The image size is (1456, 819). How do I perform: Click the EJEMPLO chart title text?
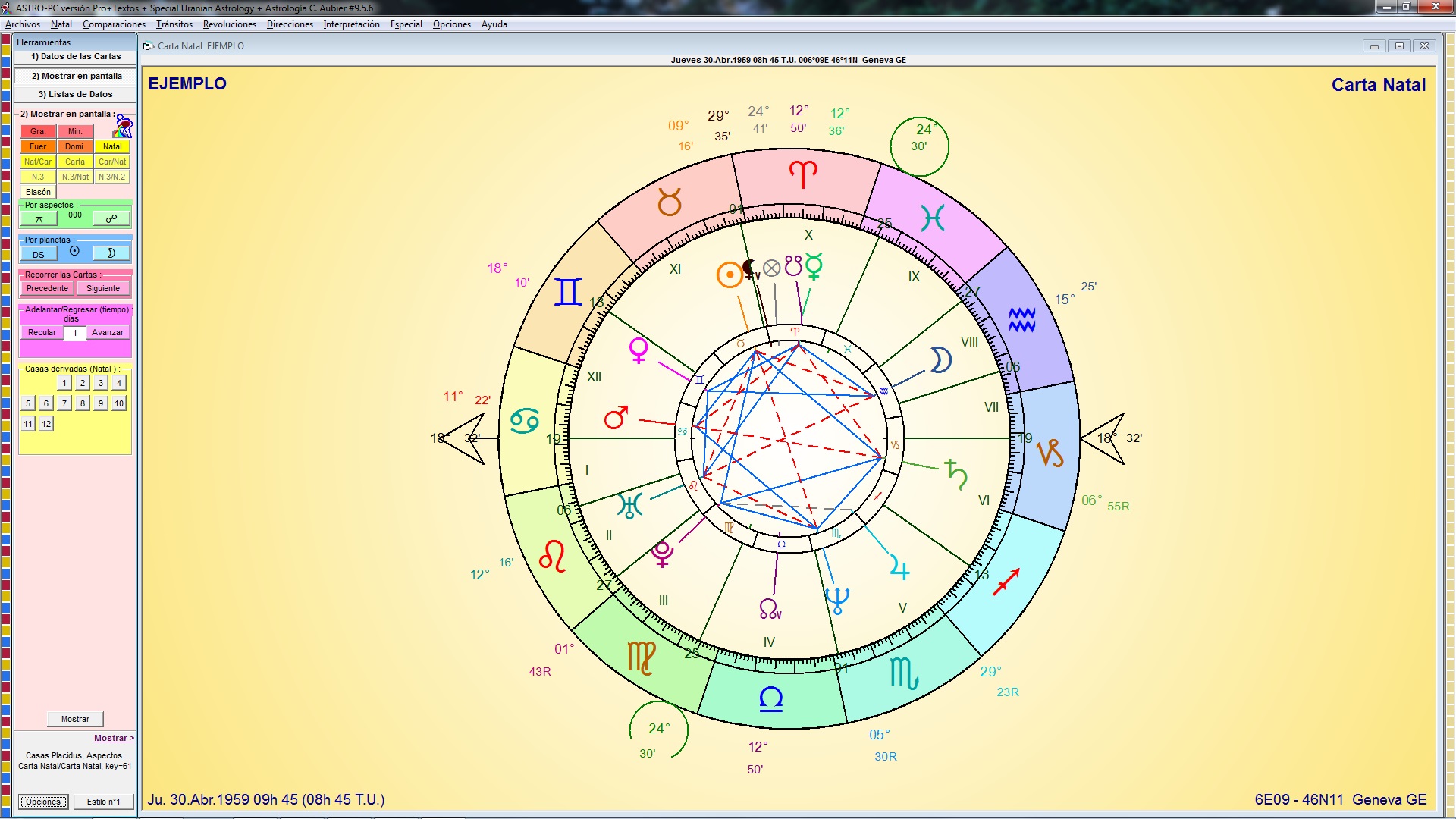pyautogui.click(x=187, y=83)
